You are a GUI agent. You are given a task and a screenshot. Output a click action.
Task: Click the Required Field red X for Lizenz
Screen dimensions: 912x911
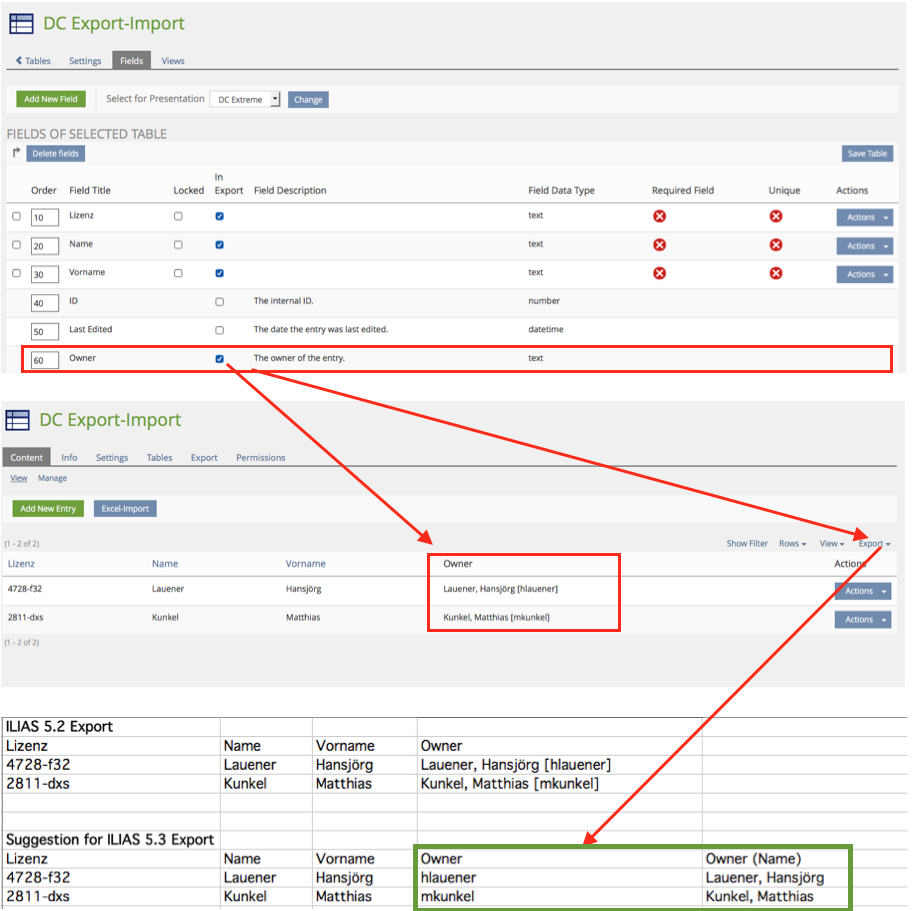[659, 216]
